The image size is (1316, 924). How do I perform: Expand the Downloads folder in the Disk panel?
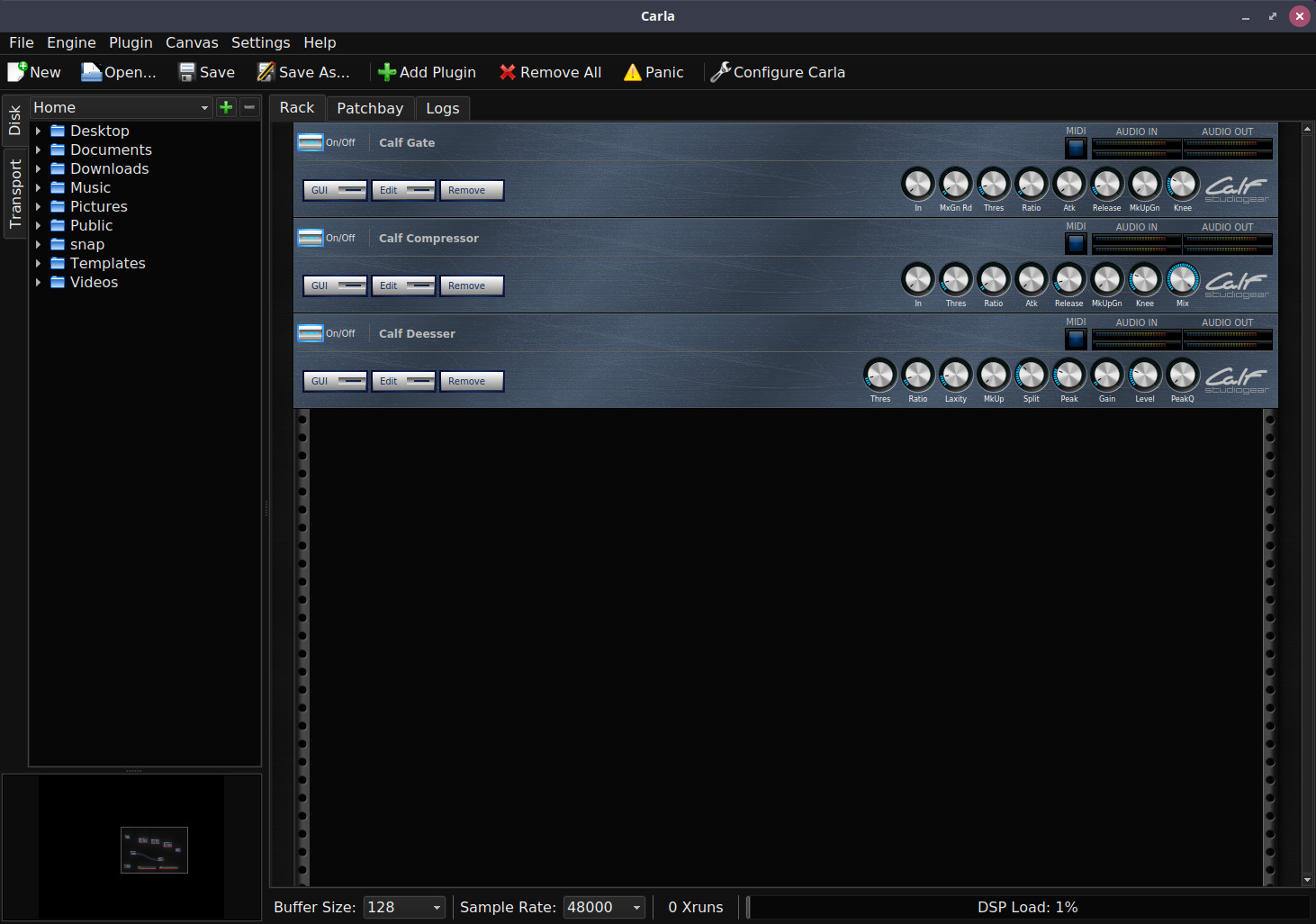[37, 168]
